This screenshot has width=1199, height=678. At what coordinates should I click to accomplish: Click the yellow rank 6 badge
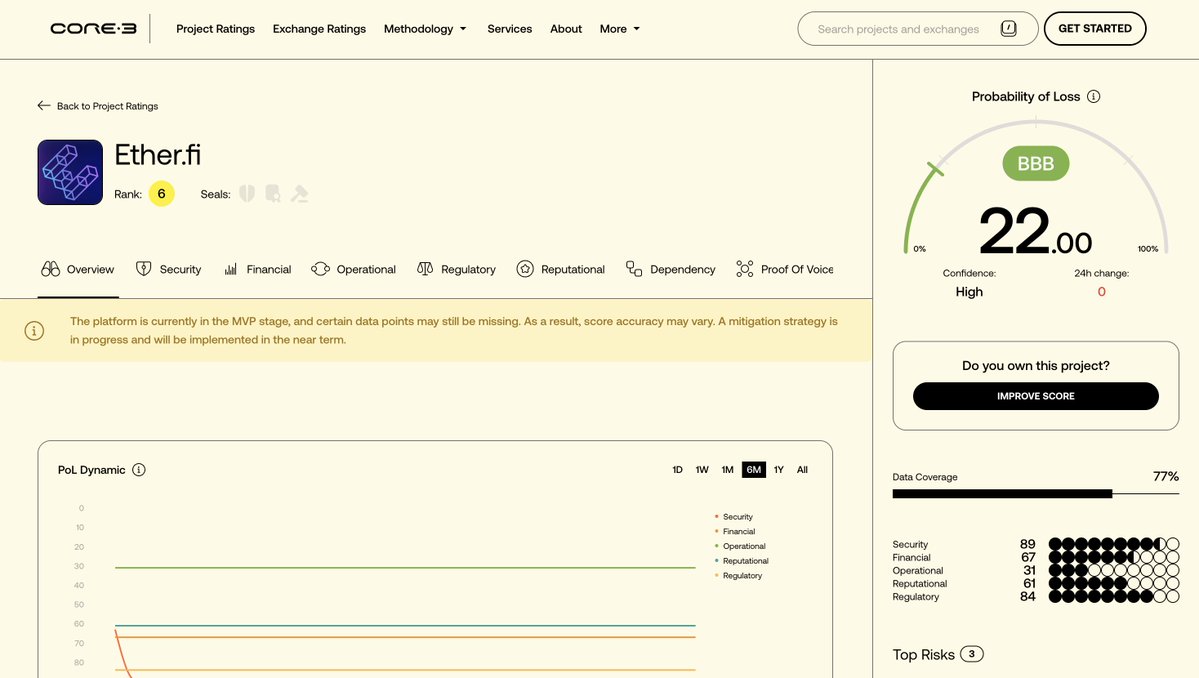[x=161, y=193]
